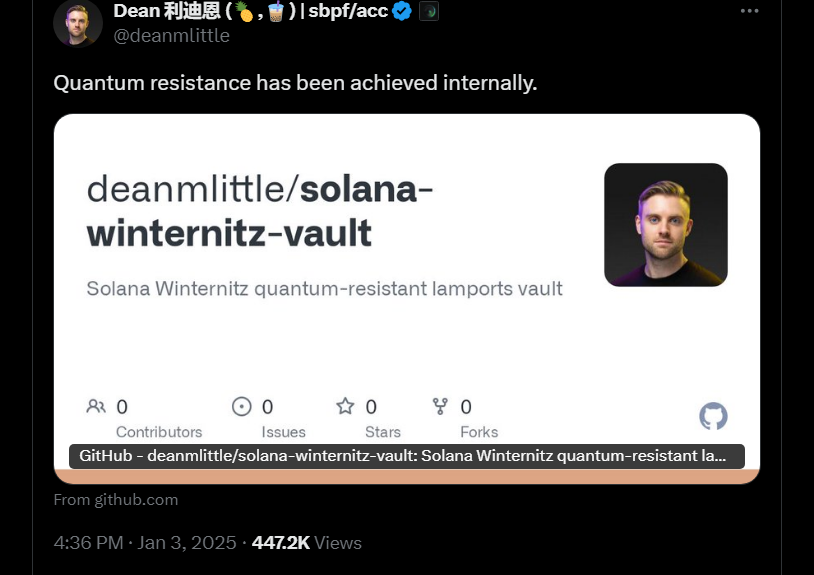This screenshot has width=814, height=575.
Task: Click the contributors people icon
Action: pos(96,406)
